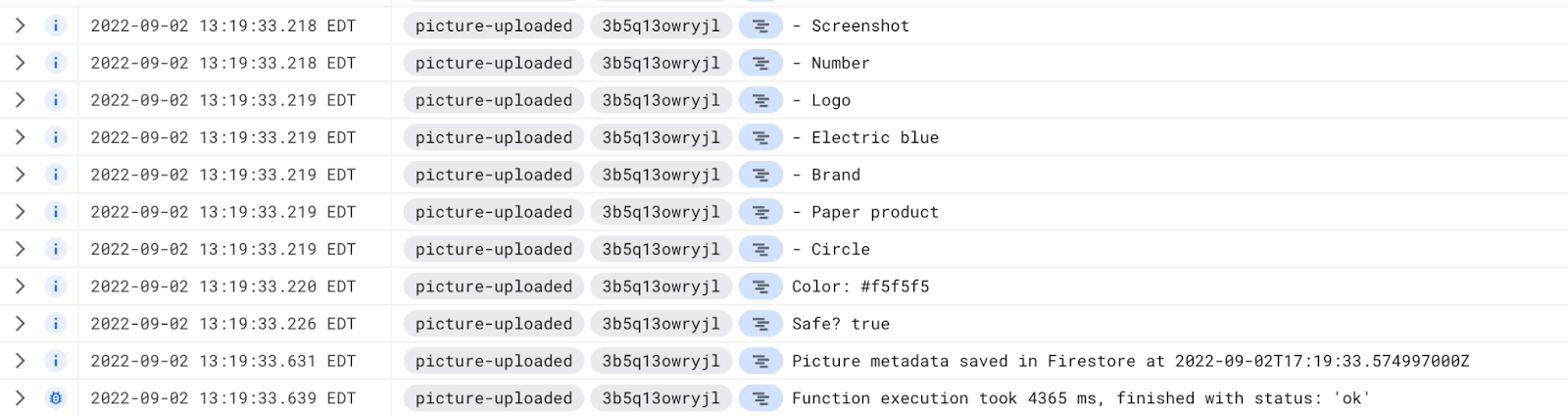Click trace icon on Circle row
Image resolution: width=1568 pixels, height=416 pixels.
click(x=760, y=249)
